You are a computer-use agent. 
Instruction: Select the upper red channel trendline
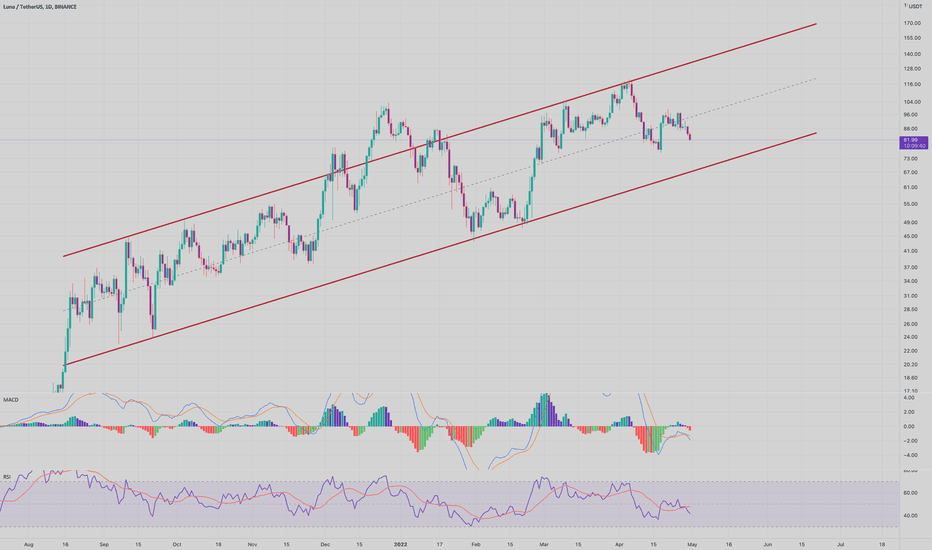[440, 140]
